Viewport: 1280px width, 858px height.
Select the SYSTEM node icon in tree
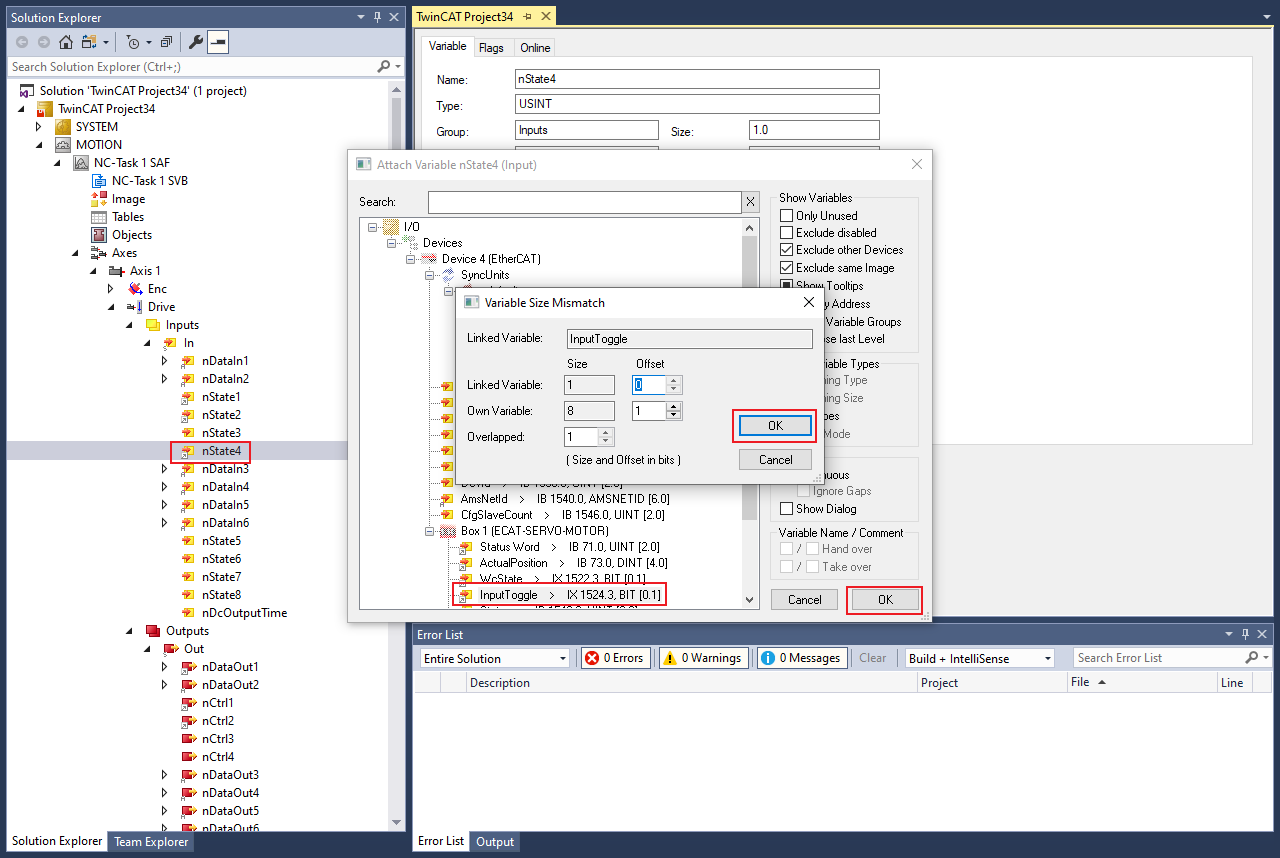click(63, 127)
